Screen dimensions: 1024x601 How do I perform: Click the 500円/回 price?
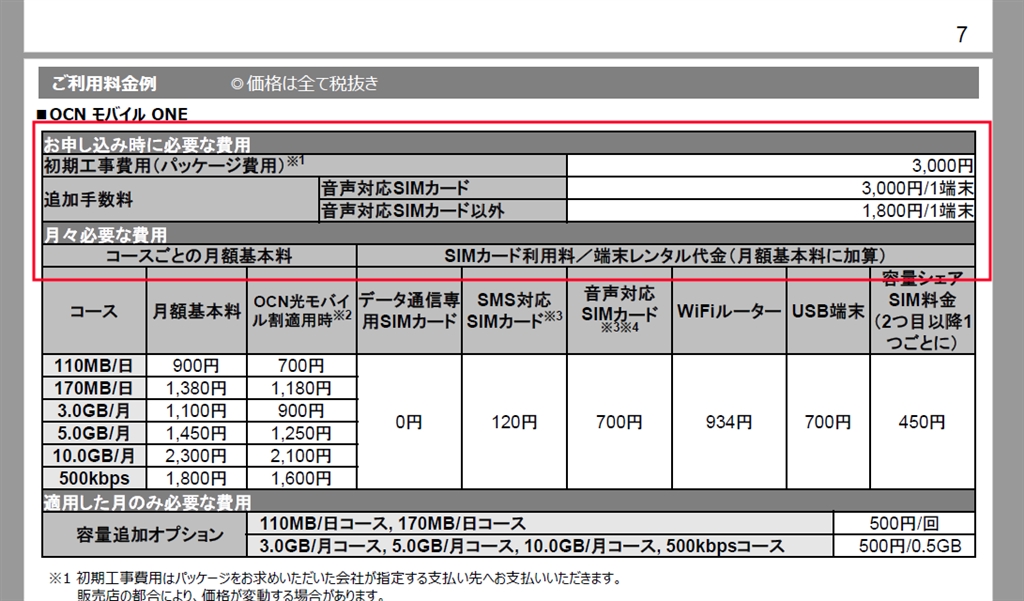click(904, 524)
